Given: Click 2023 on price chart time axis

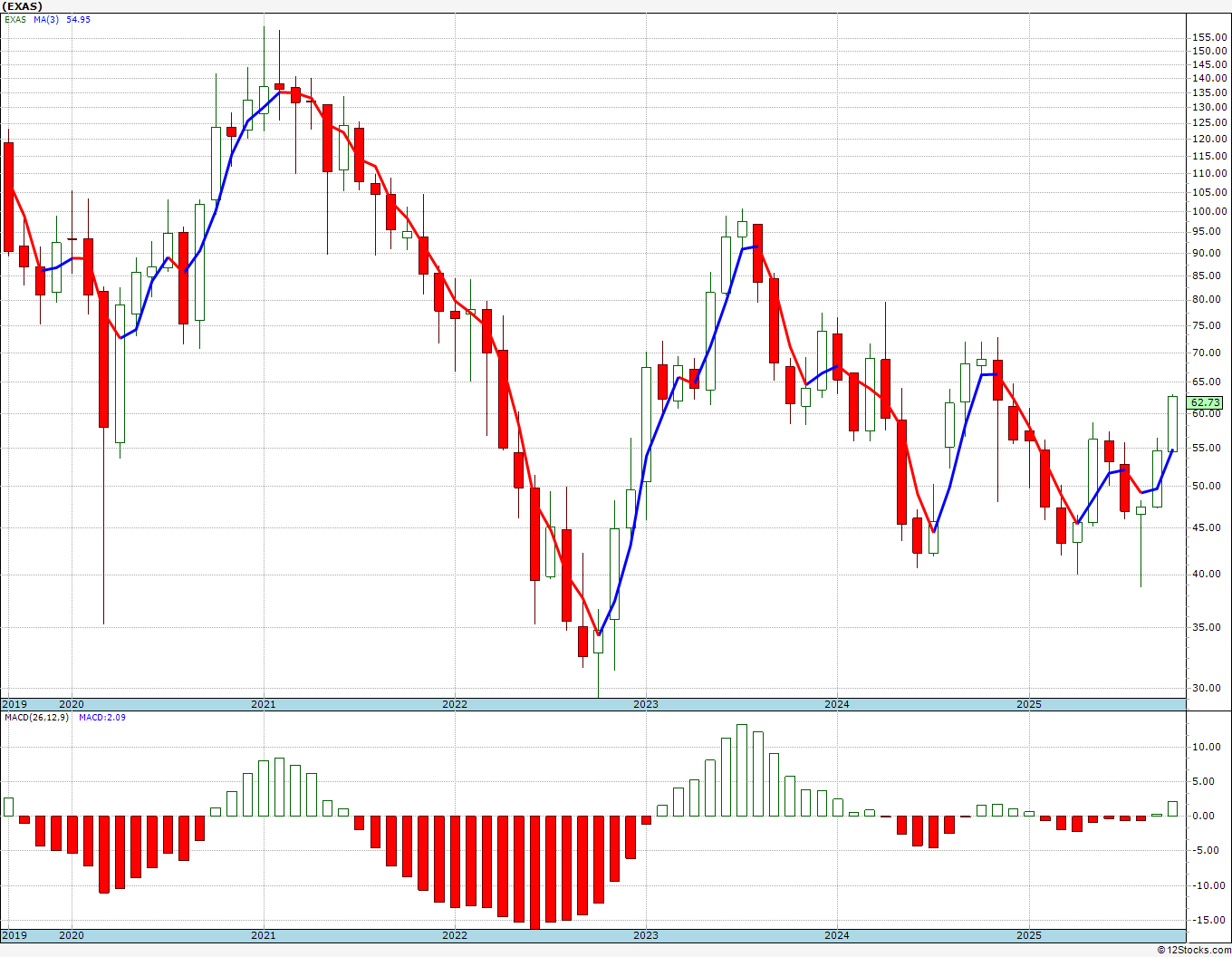Looking at the screenshot, I should point(645,704).
